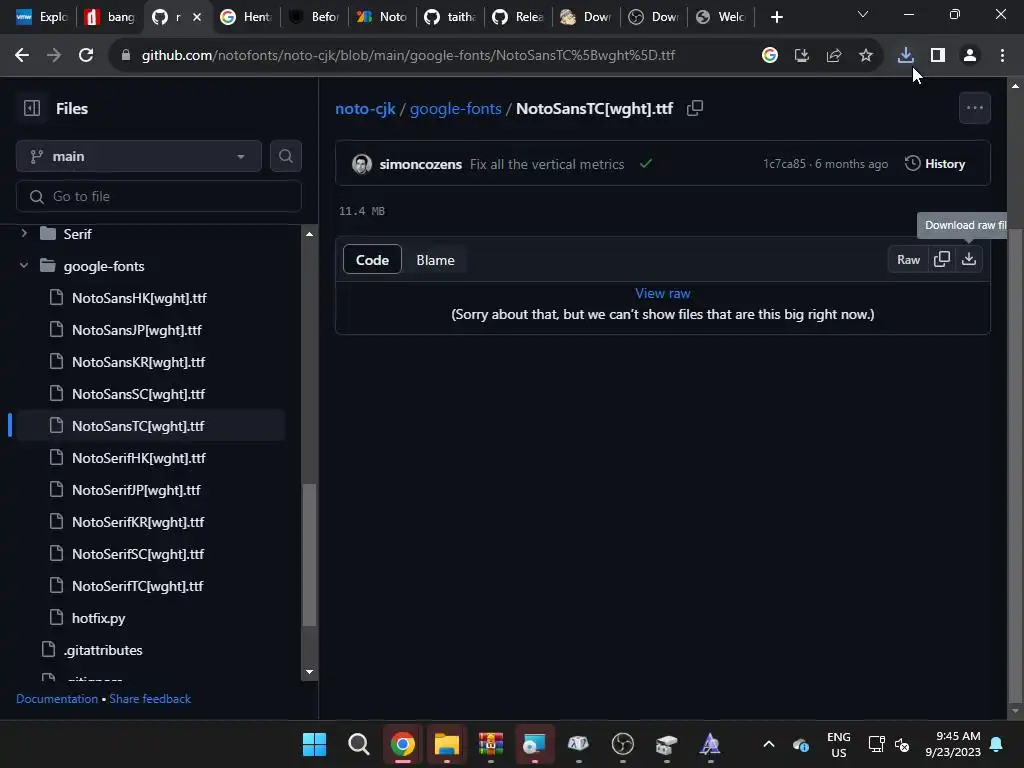The height and width of the screenshot is (768, 1024).
Task: Open Windows Start menu
Action: pyautogui.click(x=314, y=744)
